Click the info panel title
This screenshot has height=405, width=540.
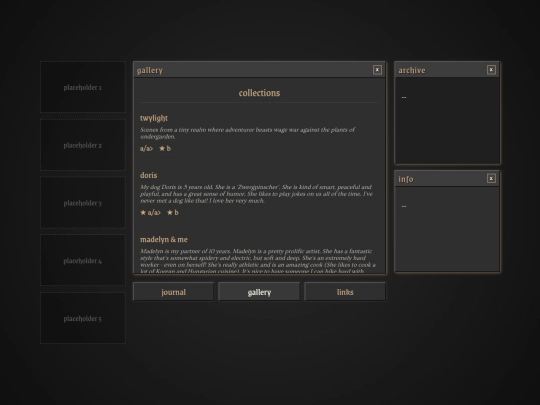pos(406,179)
